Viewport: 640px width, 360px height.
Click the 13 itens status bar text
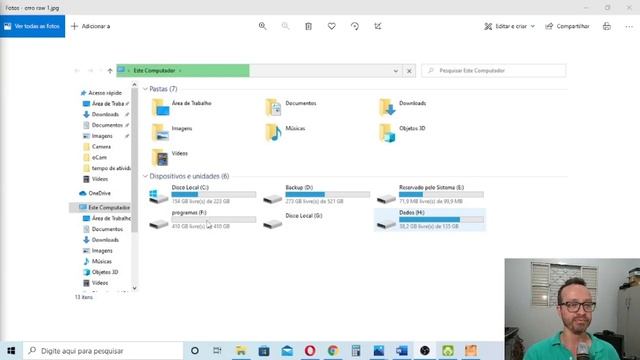[84, 297]
